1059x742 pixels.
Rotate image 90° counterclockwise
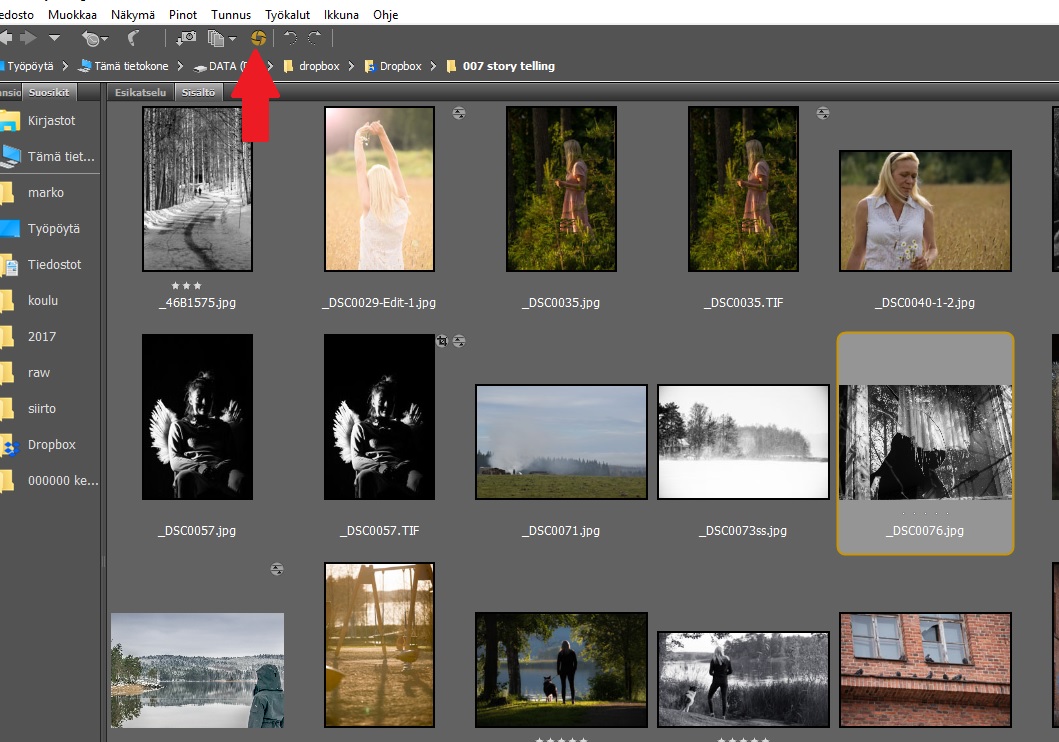[291, 38]
